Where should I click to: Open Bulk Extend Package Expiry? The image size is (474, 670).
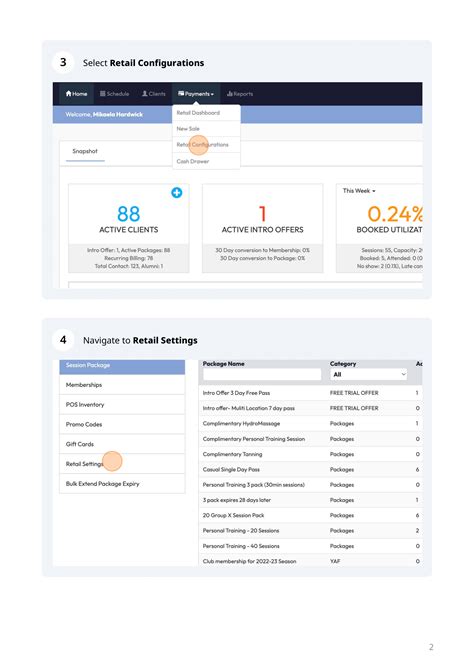pyautogui.click(x=122, y=484)
